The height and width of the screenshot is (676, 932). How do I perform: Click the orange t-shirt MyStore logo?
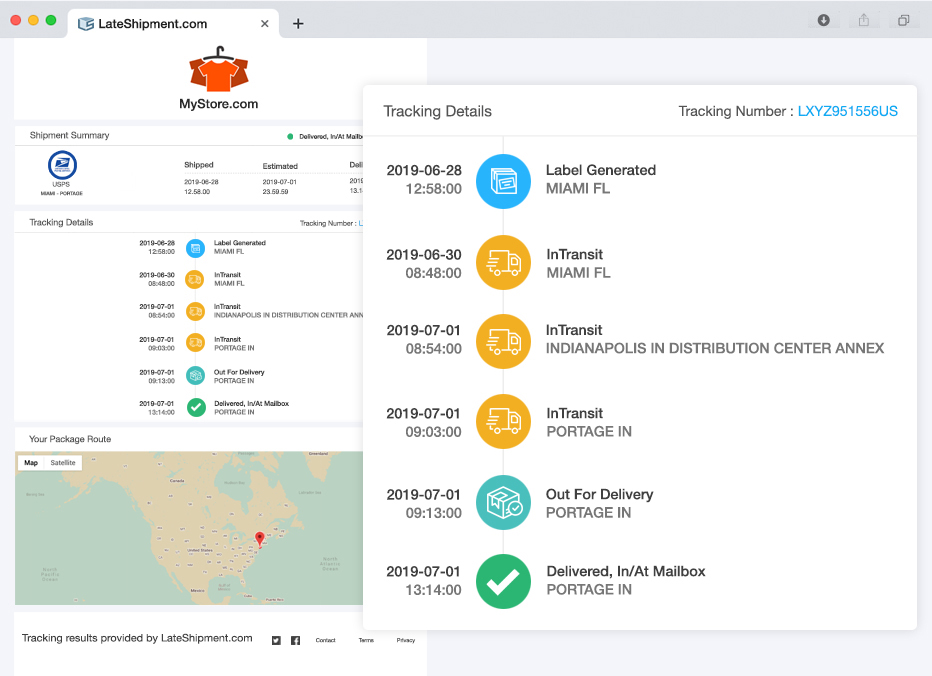click(219, 70)
